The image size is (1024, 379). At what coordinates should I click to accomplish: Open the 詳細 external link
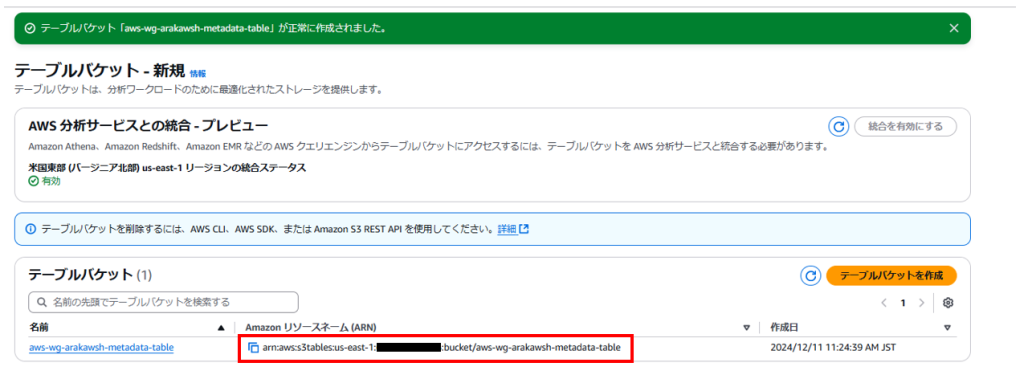(x=513, y=229)
